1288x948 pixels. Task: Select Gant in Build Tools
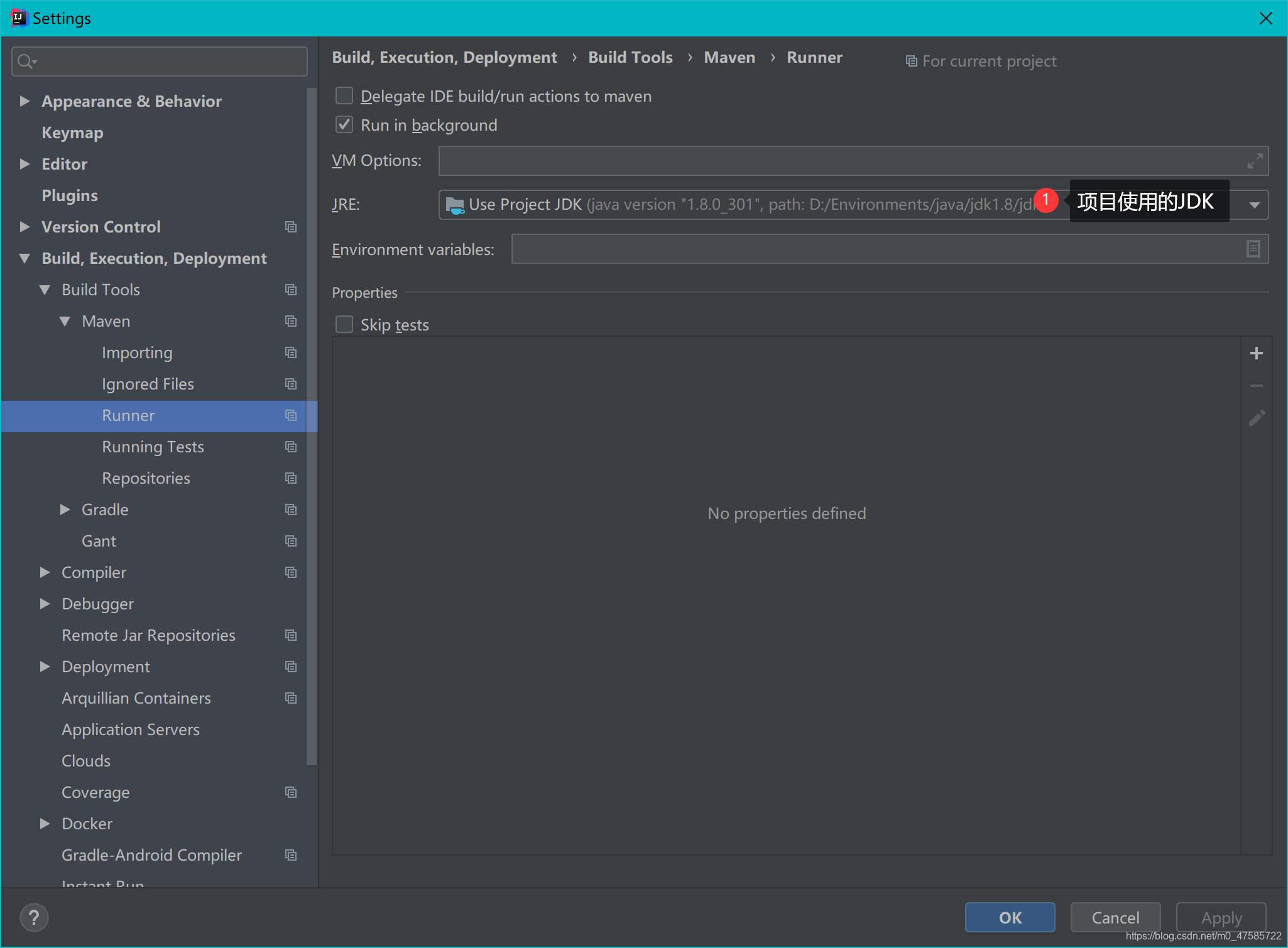(99, 541)
